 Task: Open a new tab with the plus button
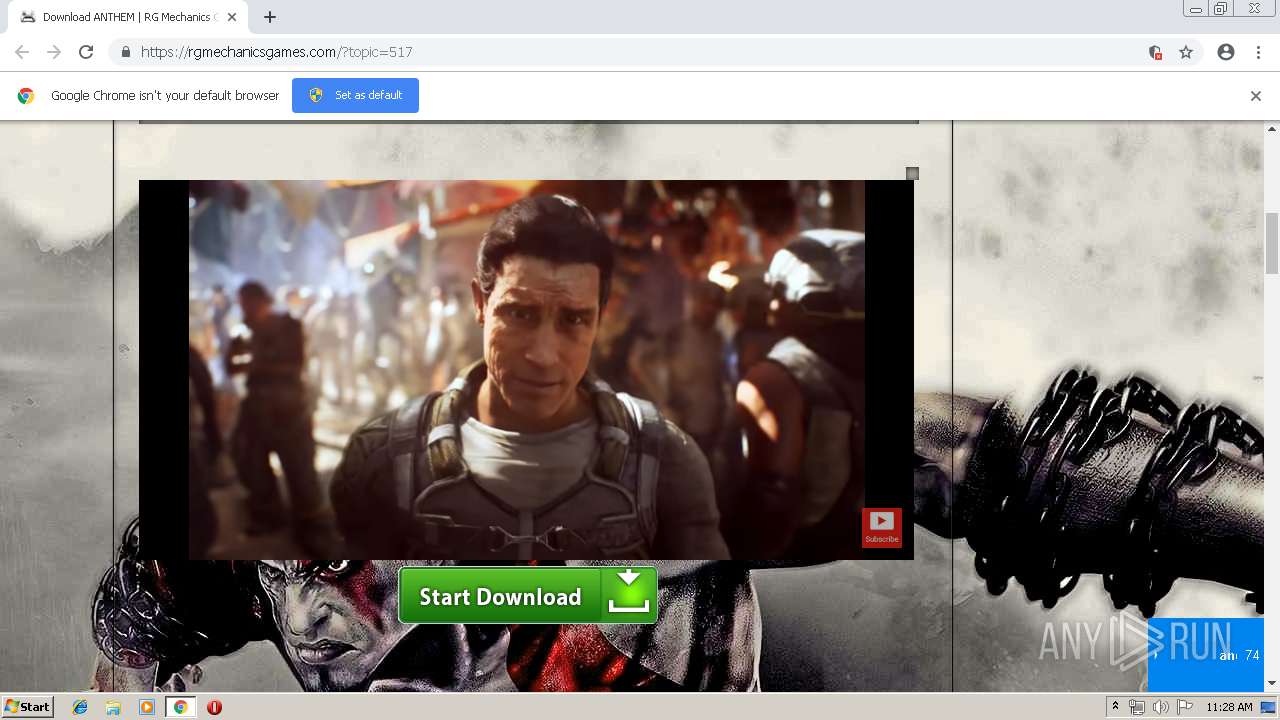coord(270,17)
